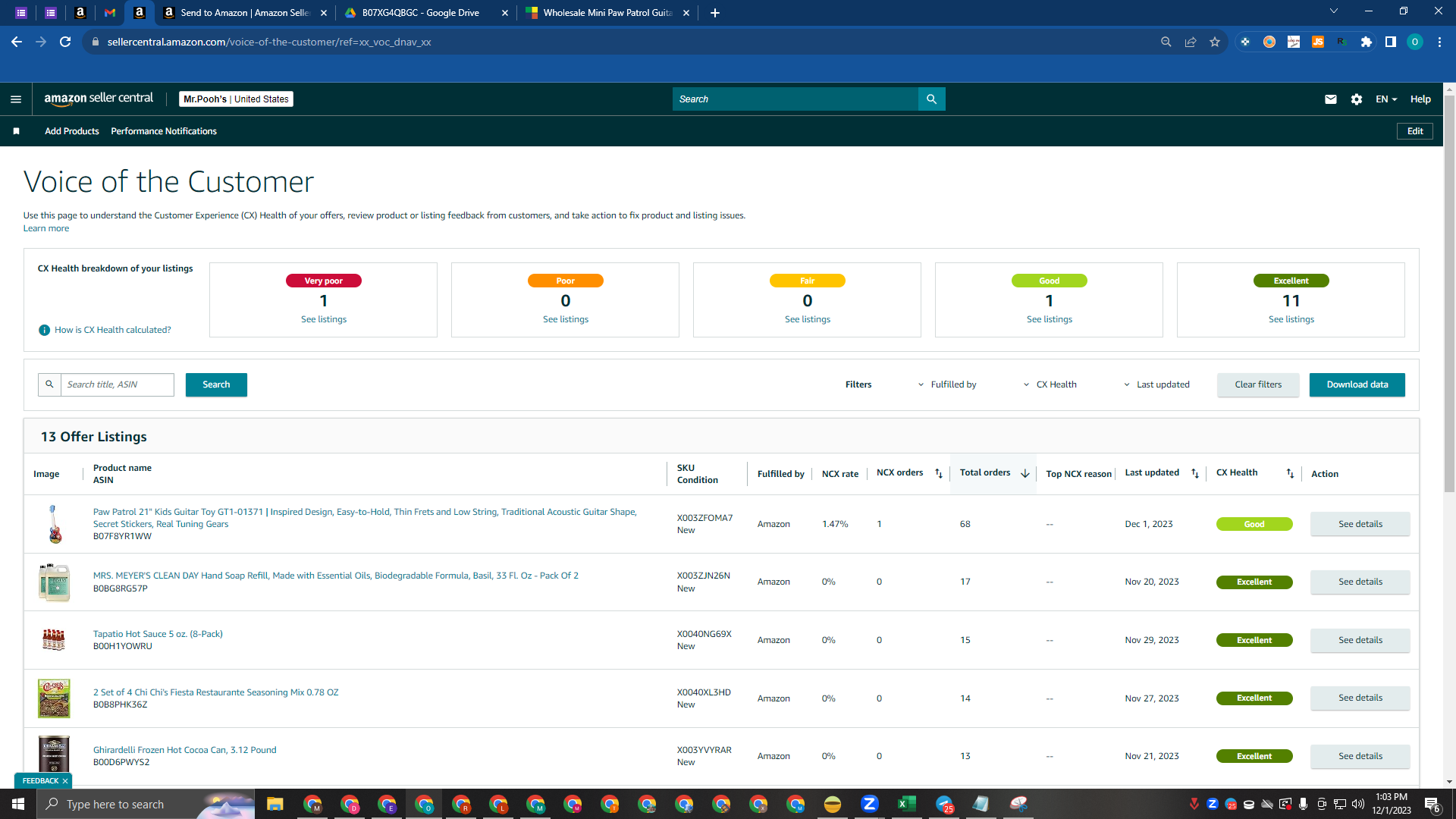Image resolution: width=1456 pixels, height=819 pixels.
Task: See details for the Paw Patrol guitar listing
Action: tap(1360, 524)
